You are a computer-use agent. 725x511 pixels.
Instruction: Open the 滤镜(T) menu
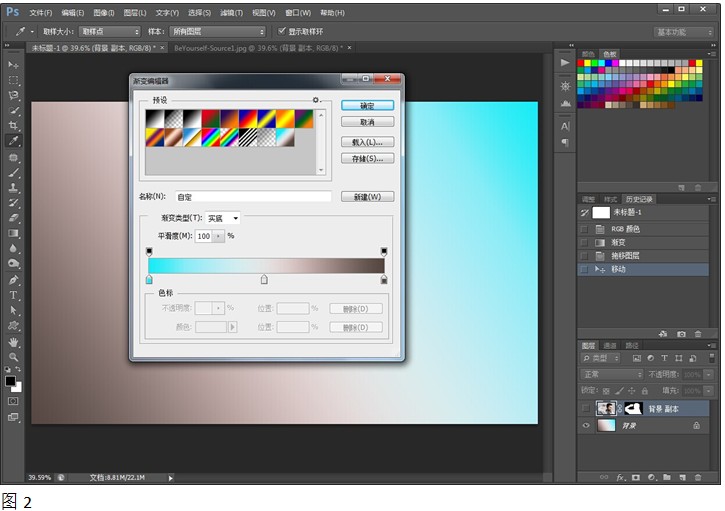231,12
